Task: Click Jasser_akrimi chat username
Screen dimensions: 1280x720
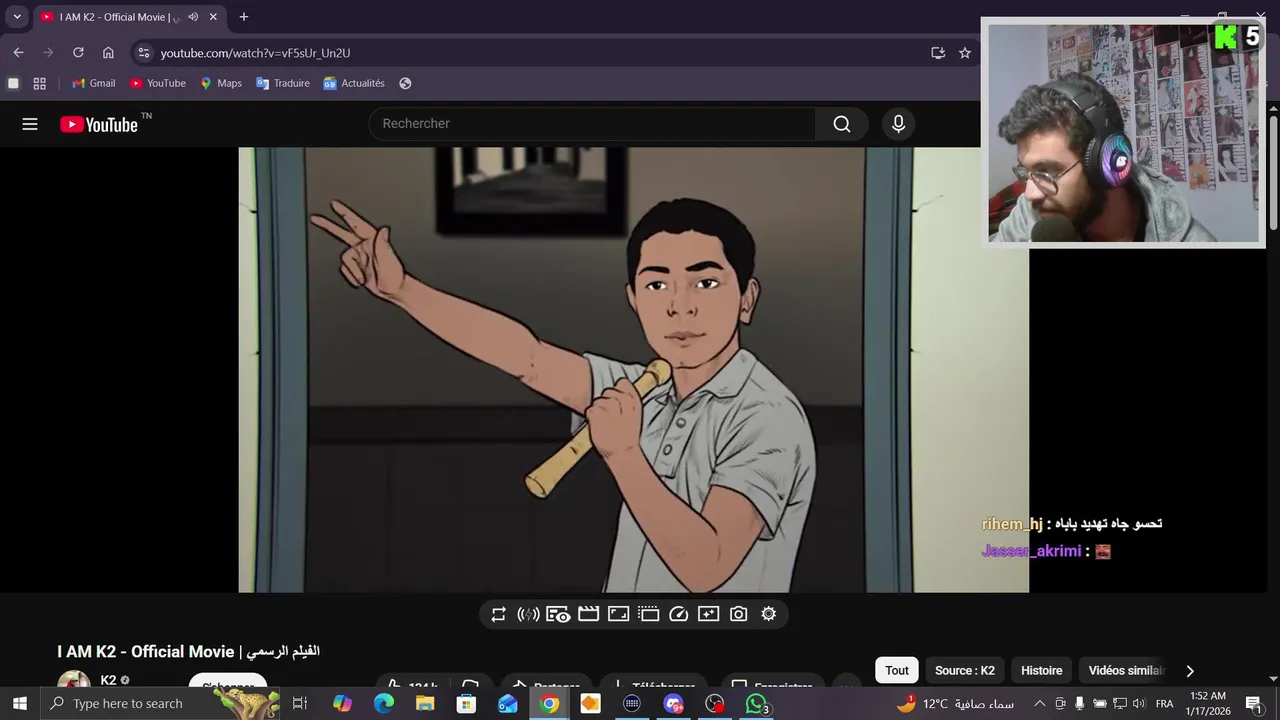Action: pos(1031,551)
